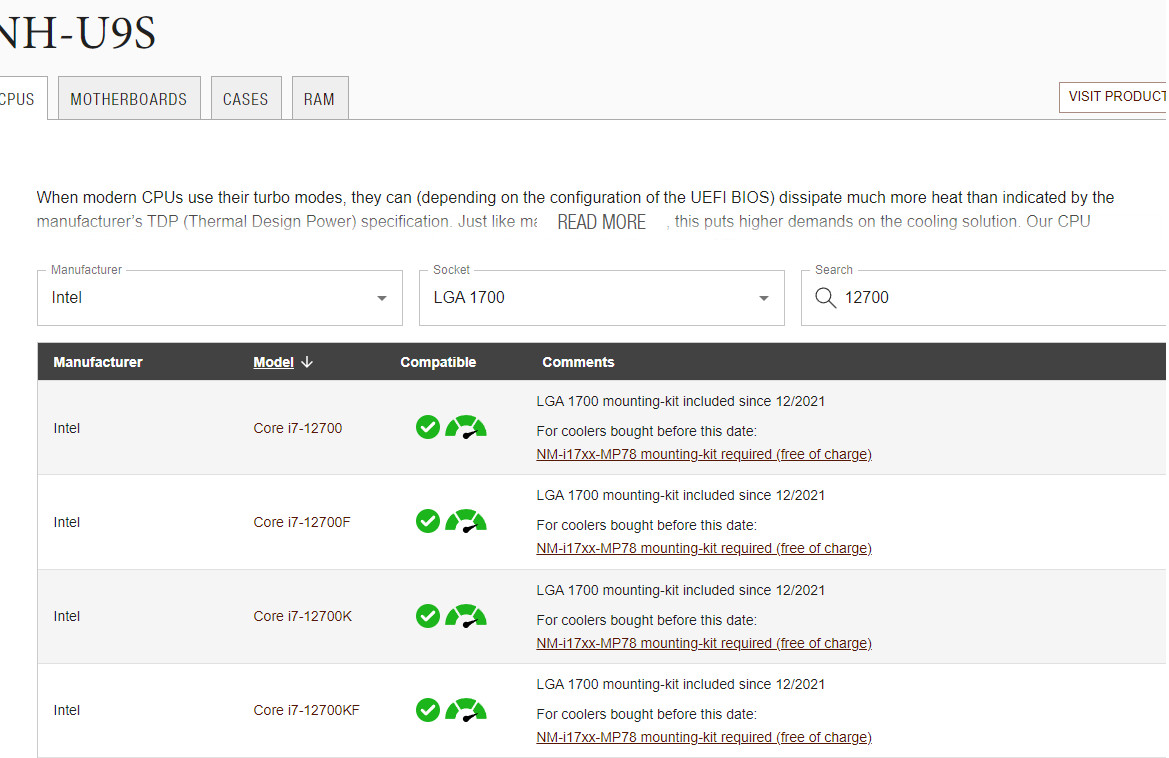
Task: Click green checkmark icon for Core i7-12700K
Action: [x=427, y=616]
